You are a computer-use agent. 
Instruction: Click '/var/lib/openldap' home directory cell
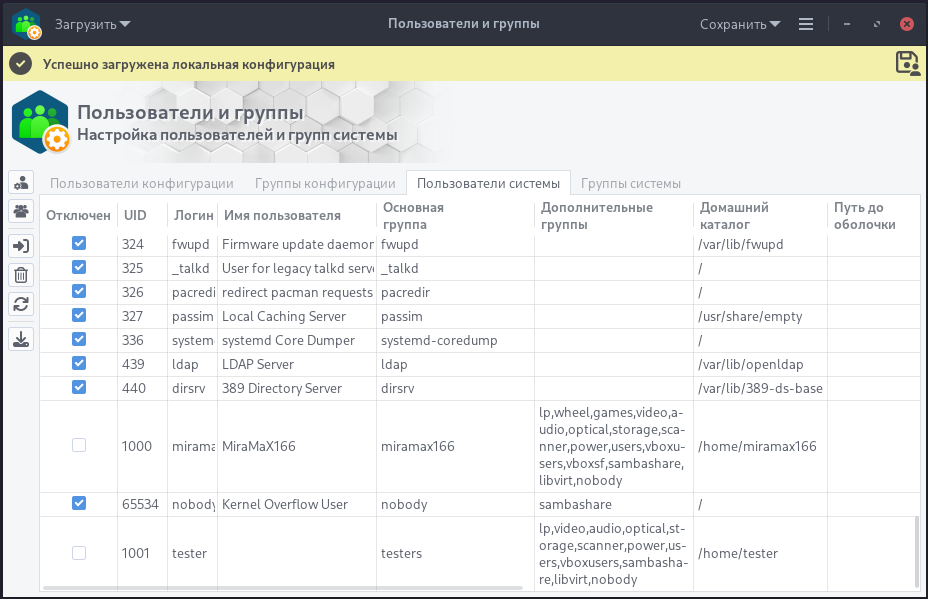[760, 364]
